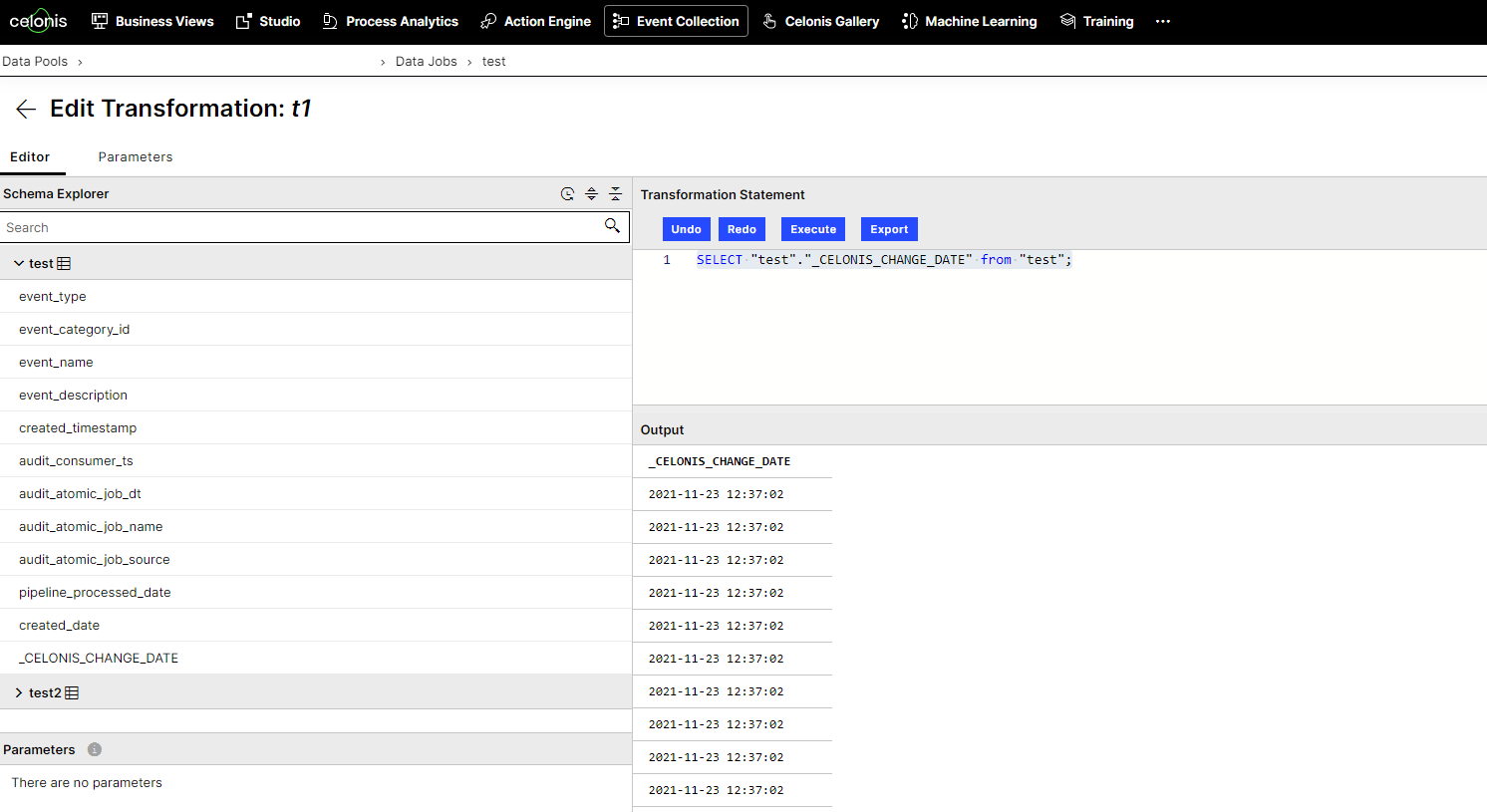Click the test breadcrumb
Viewport: 1487px width, 812px height.
coord(494,61)
